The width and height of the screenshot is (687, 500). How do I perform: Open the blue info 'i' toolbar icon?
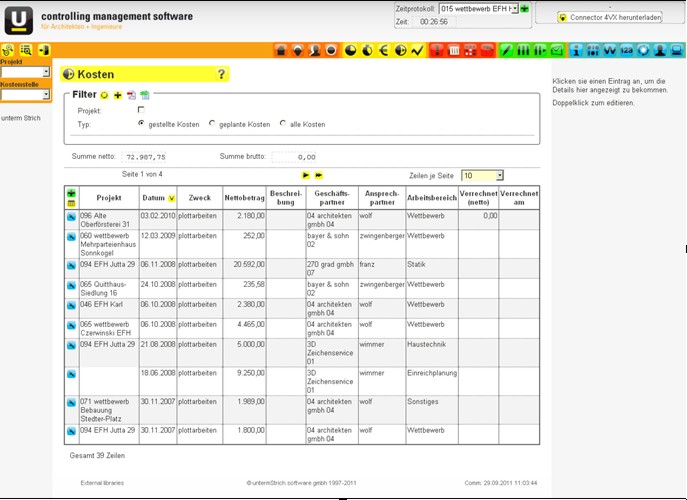[x=576, y=50]
